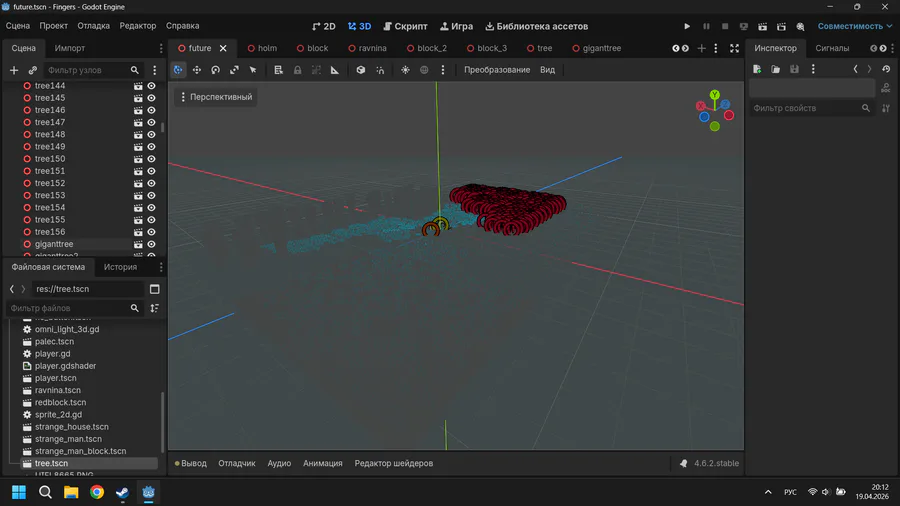Open sun and environment settings menu
The image size is (900, 506).
coord(443,70)
